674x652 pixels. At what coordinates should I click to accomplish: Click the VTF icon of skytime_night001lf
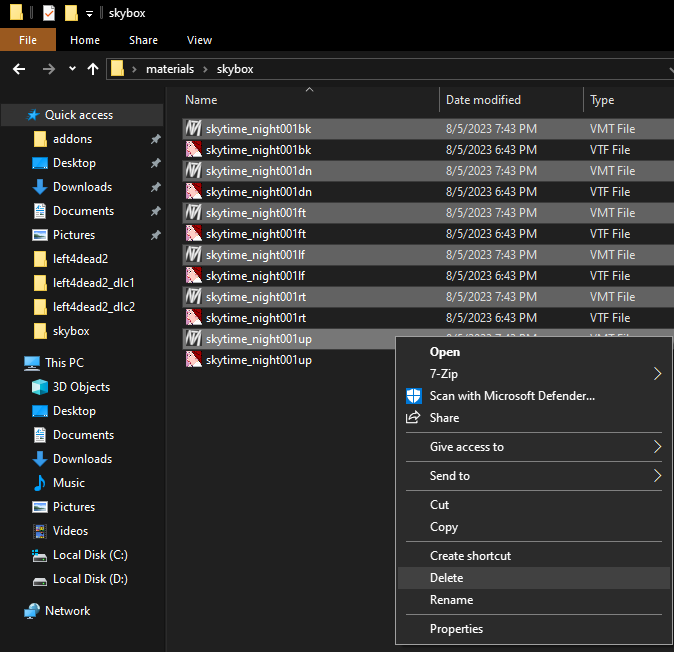tap(193, 275)
